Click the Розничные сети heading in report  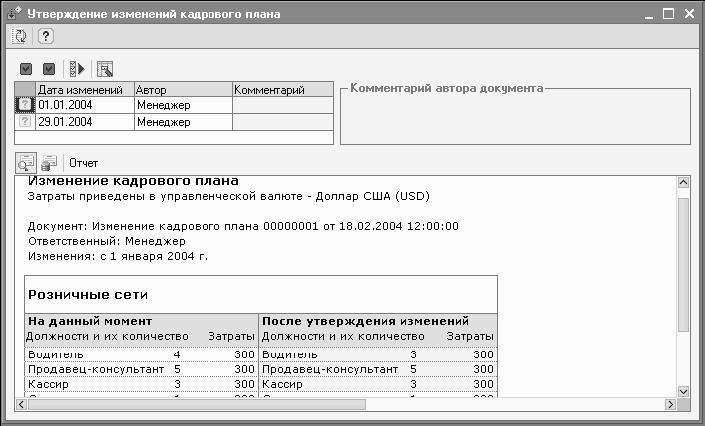(x=88, y=295)
